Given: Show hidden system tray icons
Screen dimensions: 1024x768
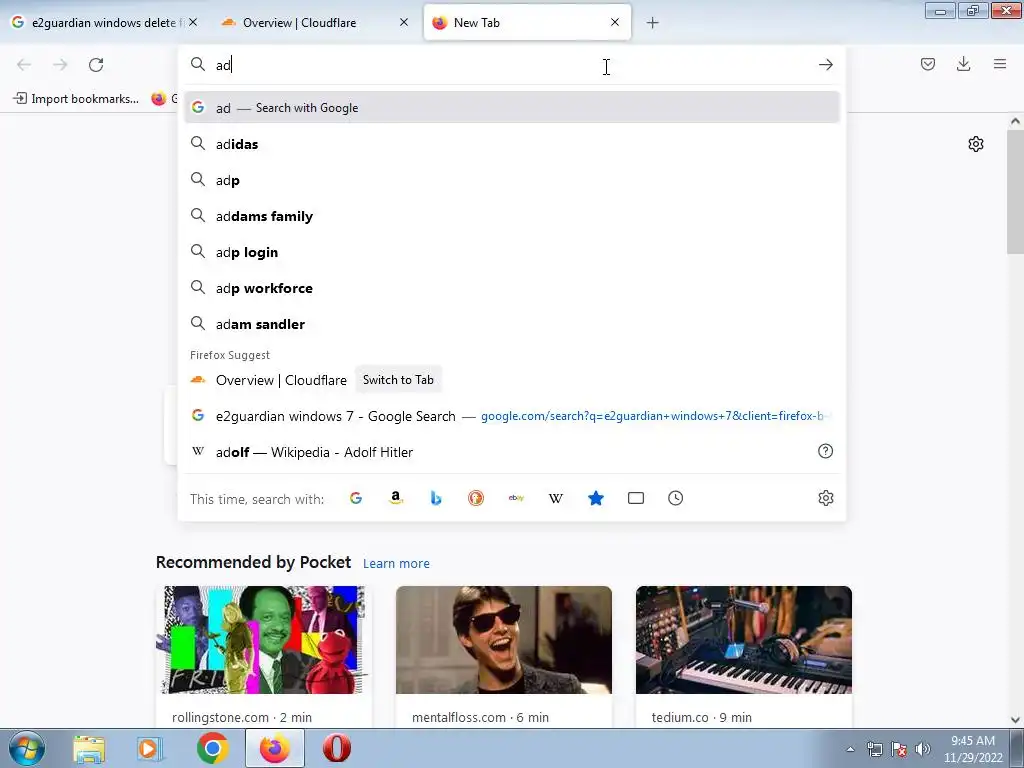Looking at the screenshot, I should pos(850,749).
